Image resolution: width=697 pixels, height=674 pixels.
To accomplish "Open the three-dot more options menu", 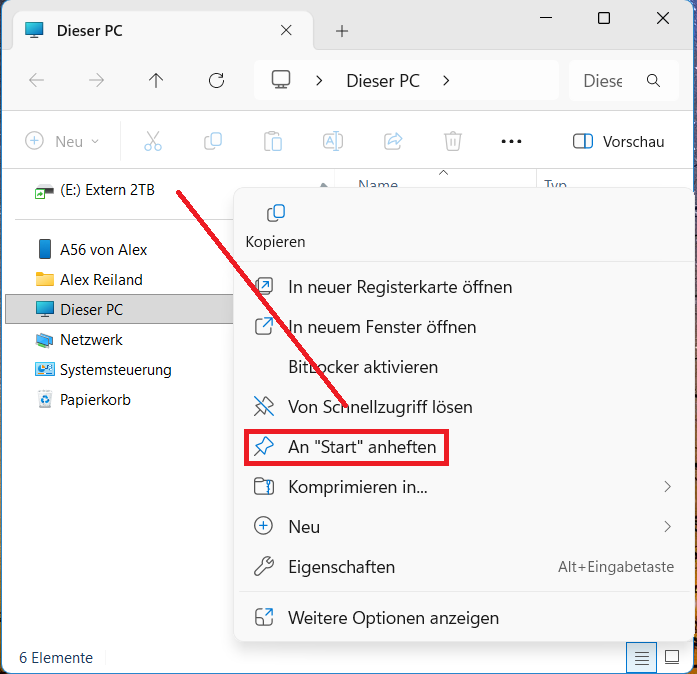I will 511,141.
